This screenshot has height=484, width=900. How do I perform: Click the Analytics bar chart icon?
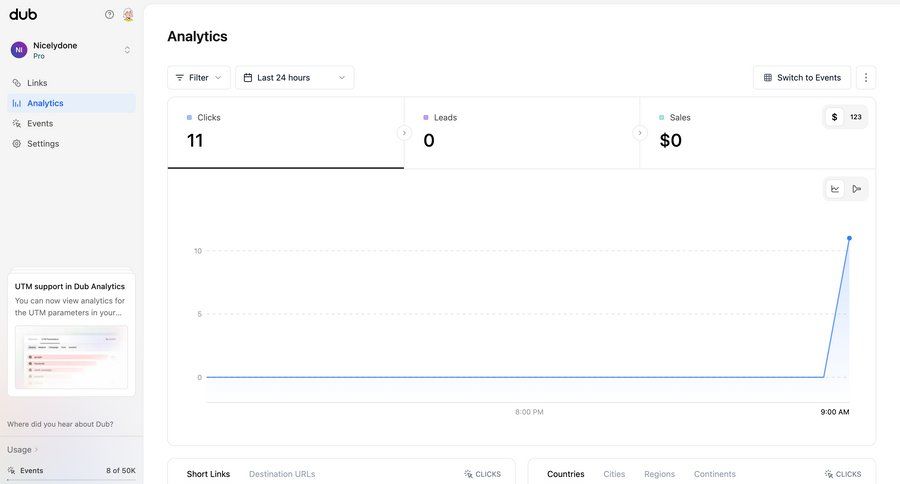[x=17, y=103]
